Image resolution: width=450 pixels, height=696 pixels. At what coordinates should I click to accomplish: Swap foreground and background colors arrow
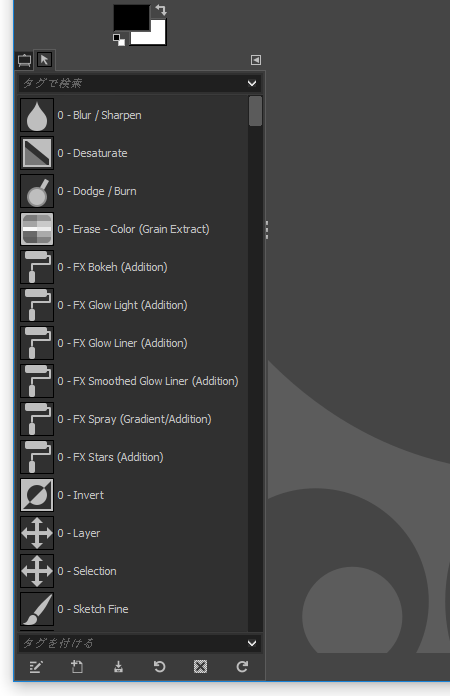point(161,10)
